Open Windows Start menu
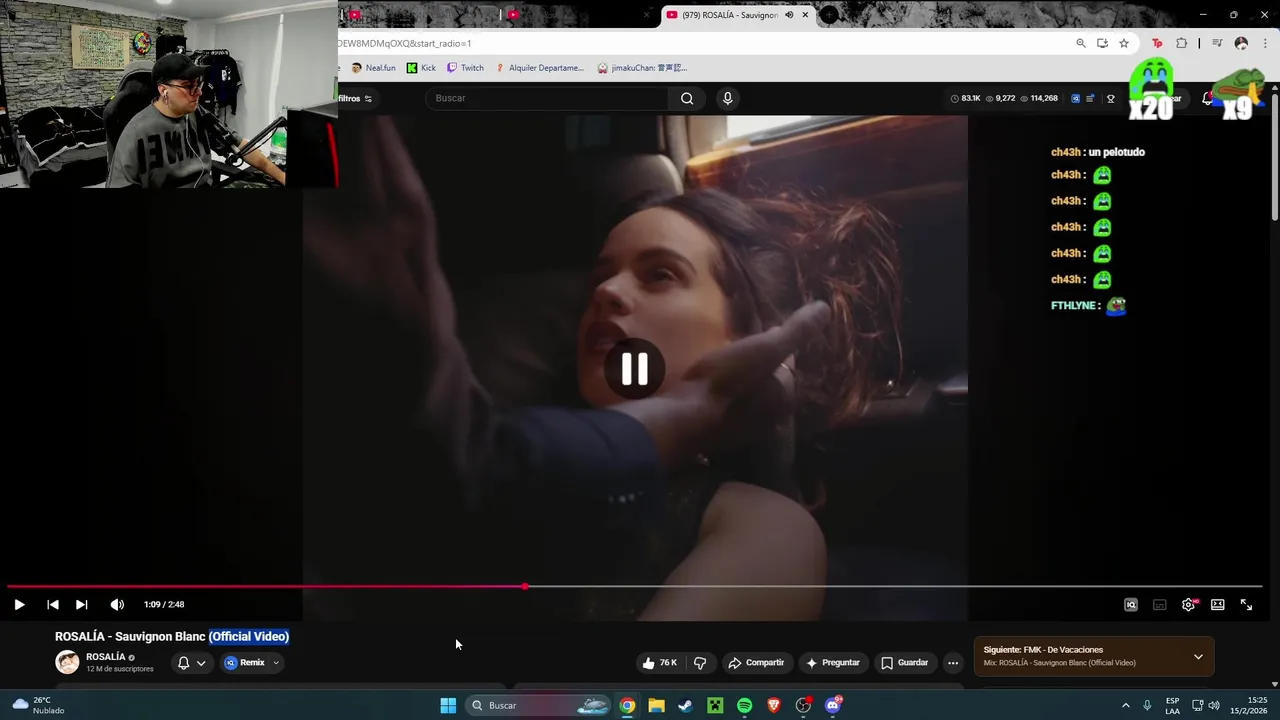 coord(448,705)
